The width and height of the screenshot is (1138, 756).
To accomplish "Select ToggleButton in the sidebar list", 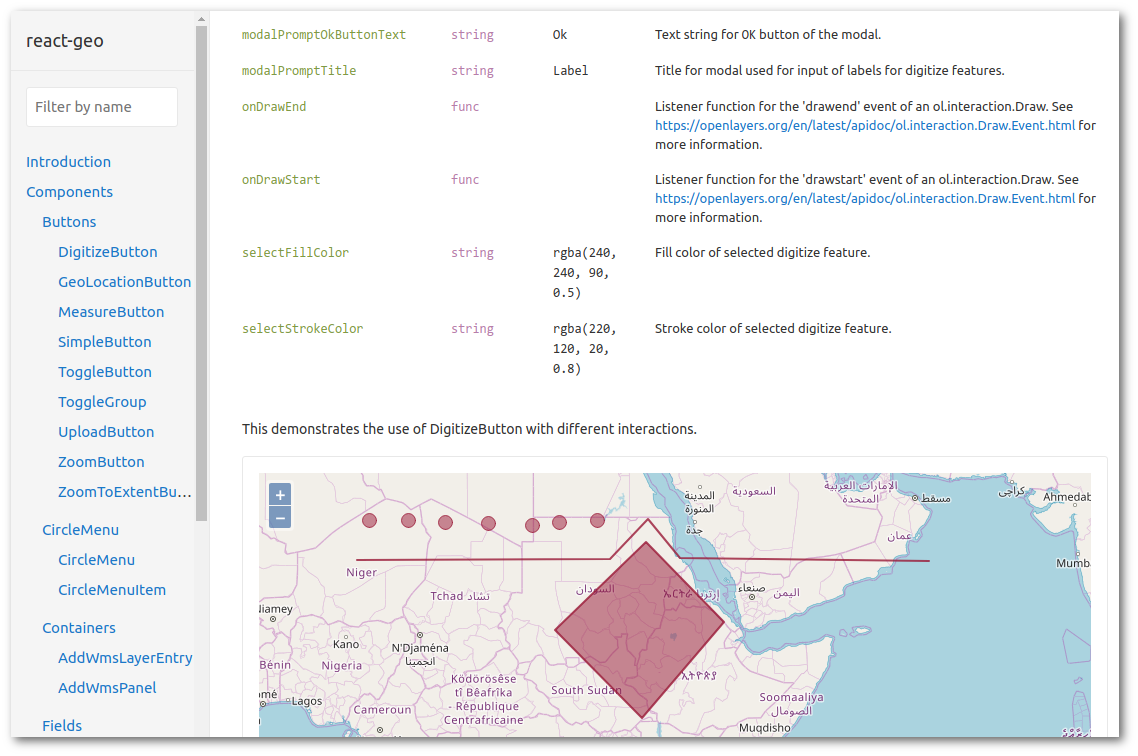I will pos(105,371).
